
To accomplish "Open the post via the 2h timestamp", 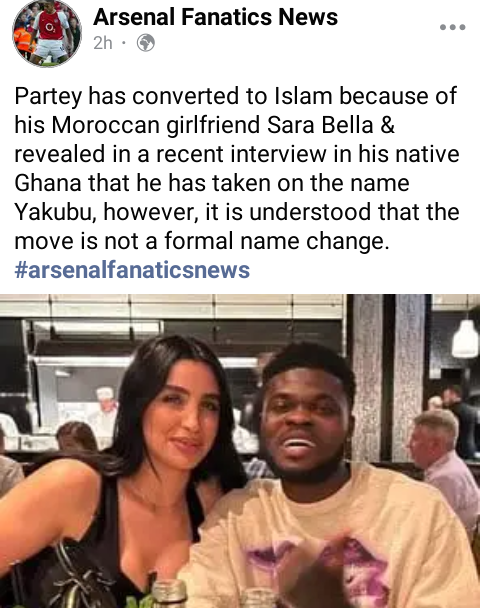I will pyautogui.click(x=103, y=43).
